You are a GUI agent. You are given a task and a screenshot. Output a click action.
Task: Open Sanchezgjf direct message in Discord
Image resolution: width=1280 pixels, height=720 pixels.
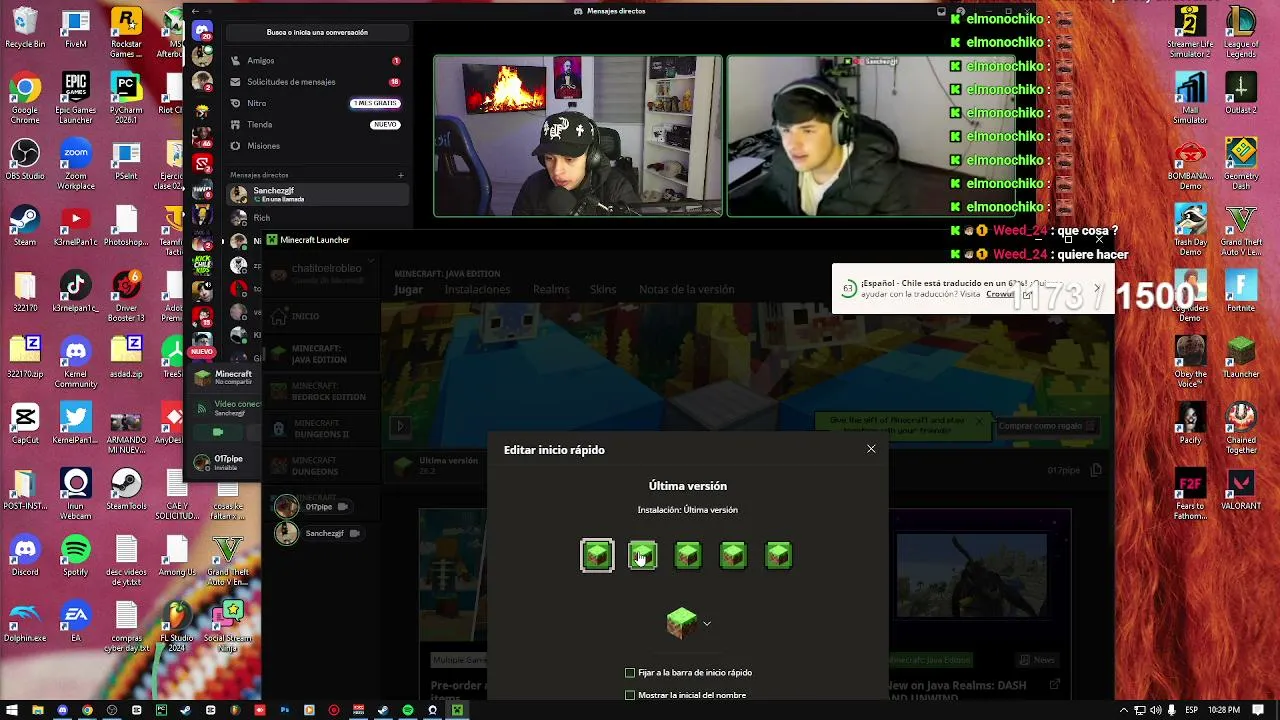316,194
